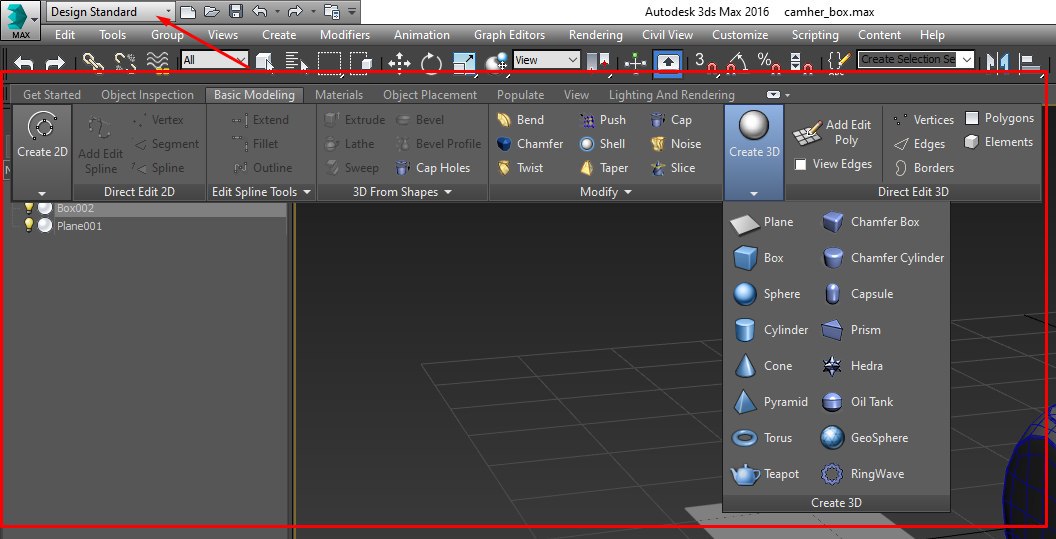Open Create Selection Set dropdown
1056x539 pixels.
pyautogui.click(x=967, y=59)
